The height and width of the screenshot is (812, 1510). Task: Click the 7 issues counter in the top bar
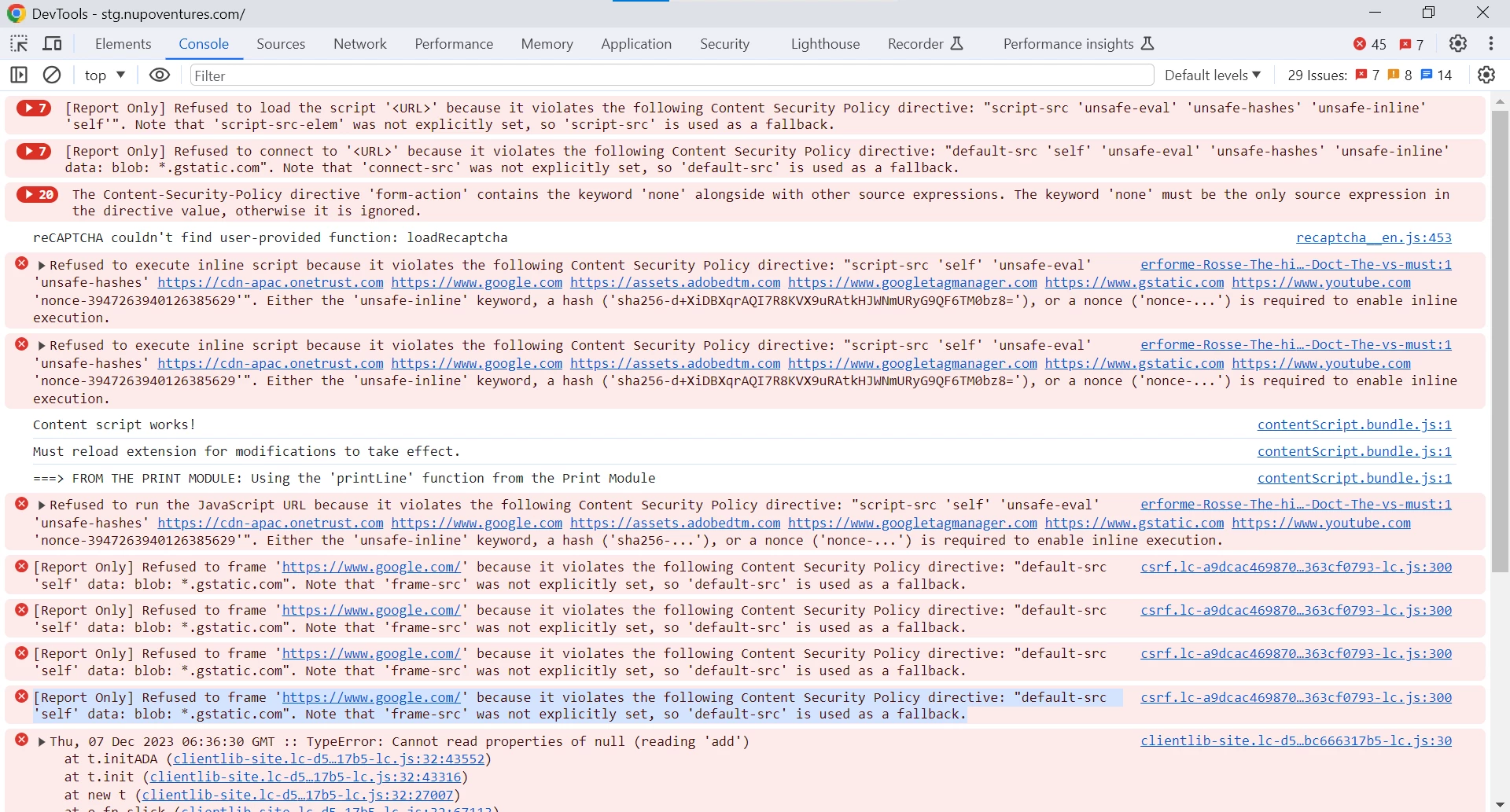point(1412,44)
